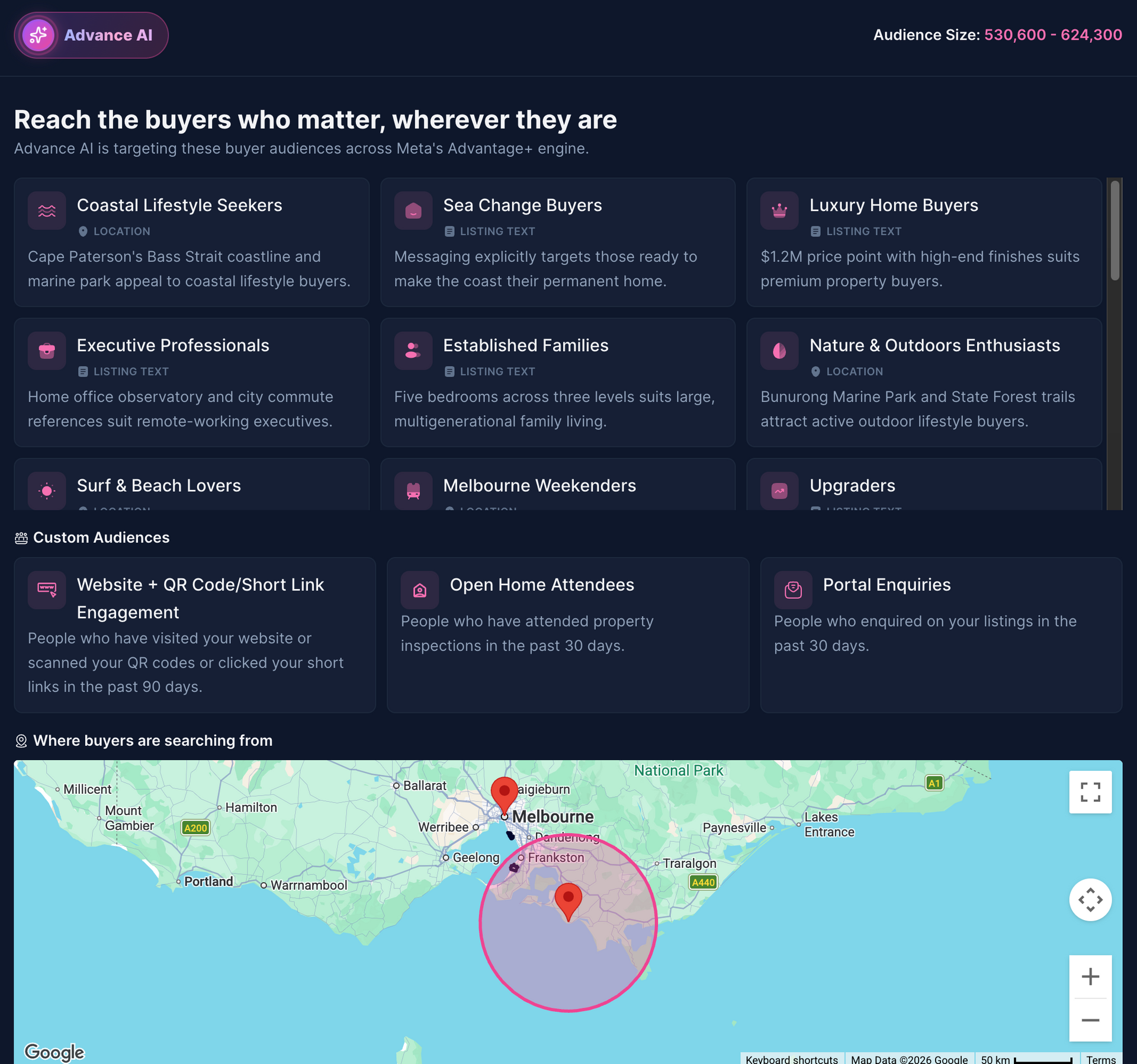The image size is (1137, 1064).
Task: Open the map camera pan control
Action: click(x=1090, y=900)
